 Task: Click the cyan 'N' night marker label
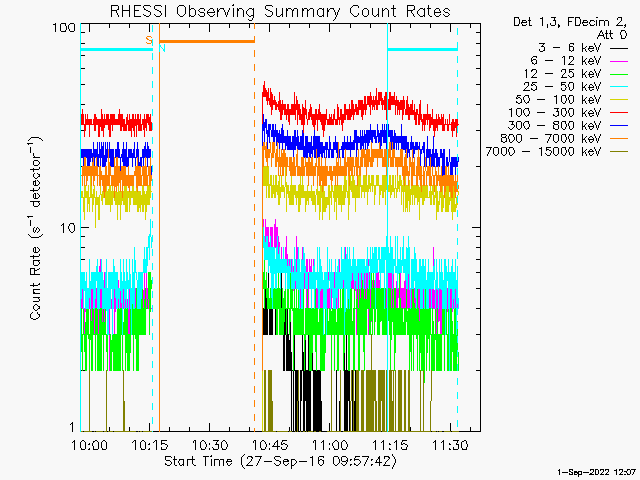[x=162, y=48]
